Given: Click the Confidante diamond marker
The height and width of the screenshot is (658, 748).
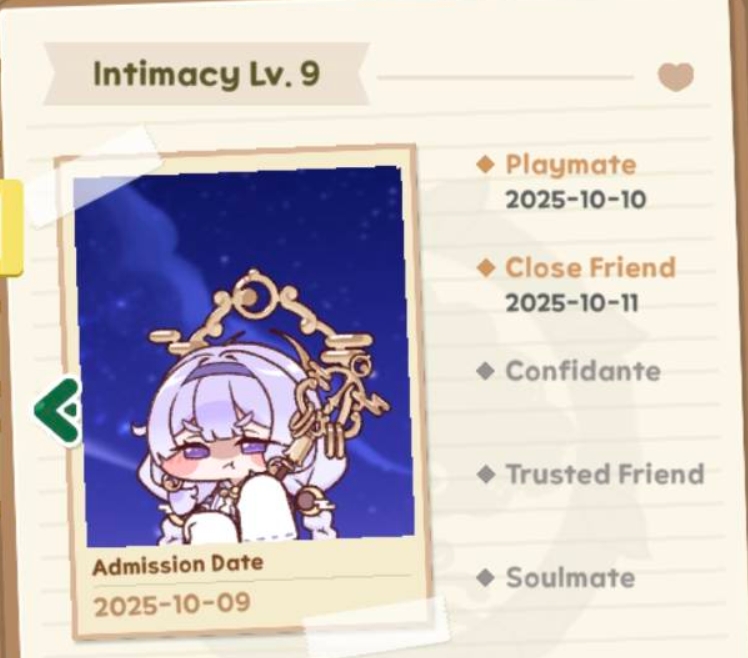Looking at the screenshot, I should (486, 371).
